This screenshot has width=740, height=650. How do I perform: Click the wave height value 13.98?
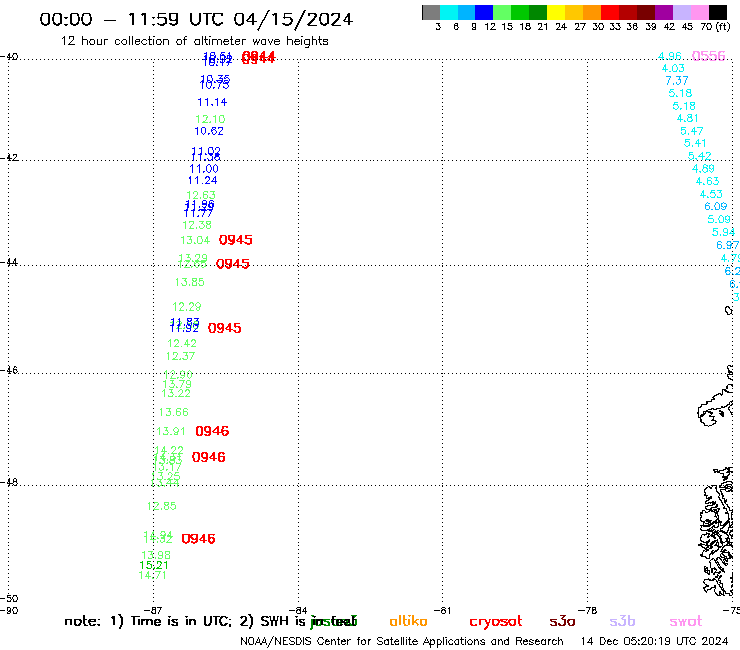(156, 555)
